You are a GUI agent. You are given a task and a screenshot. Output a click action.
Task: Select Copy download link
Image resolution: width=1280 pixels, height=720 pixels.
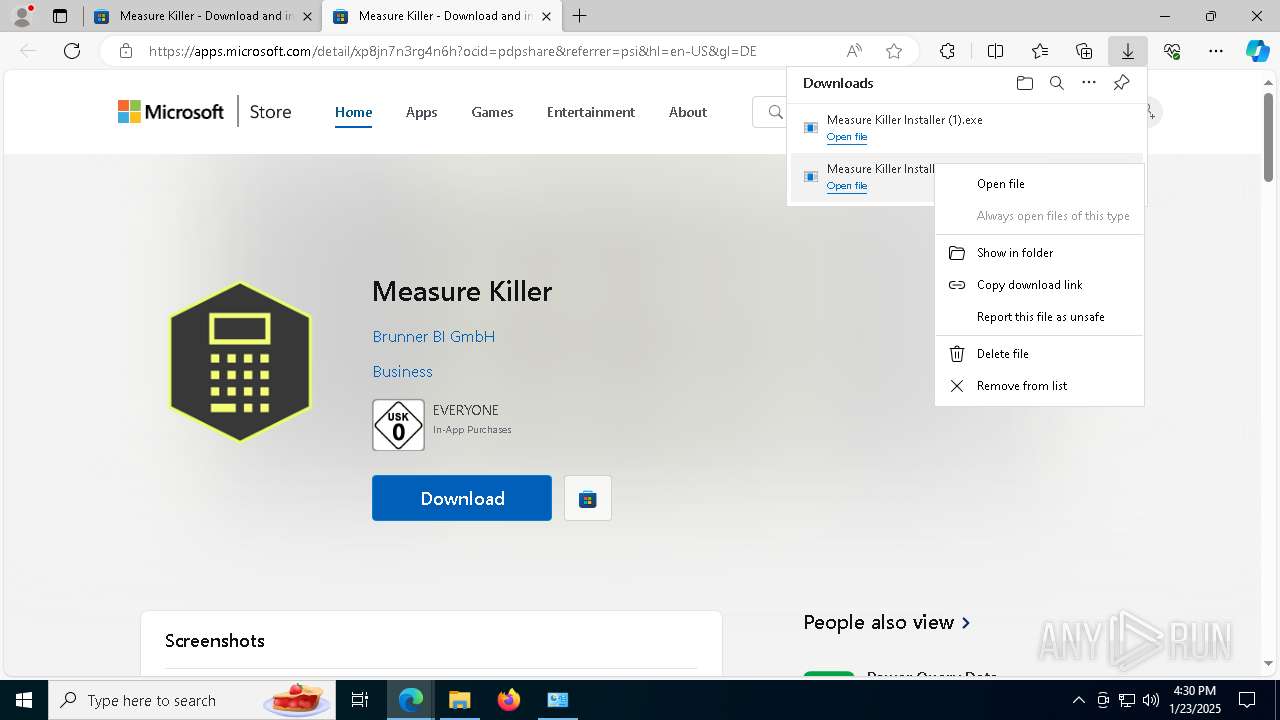pos(1039,285)
